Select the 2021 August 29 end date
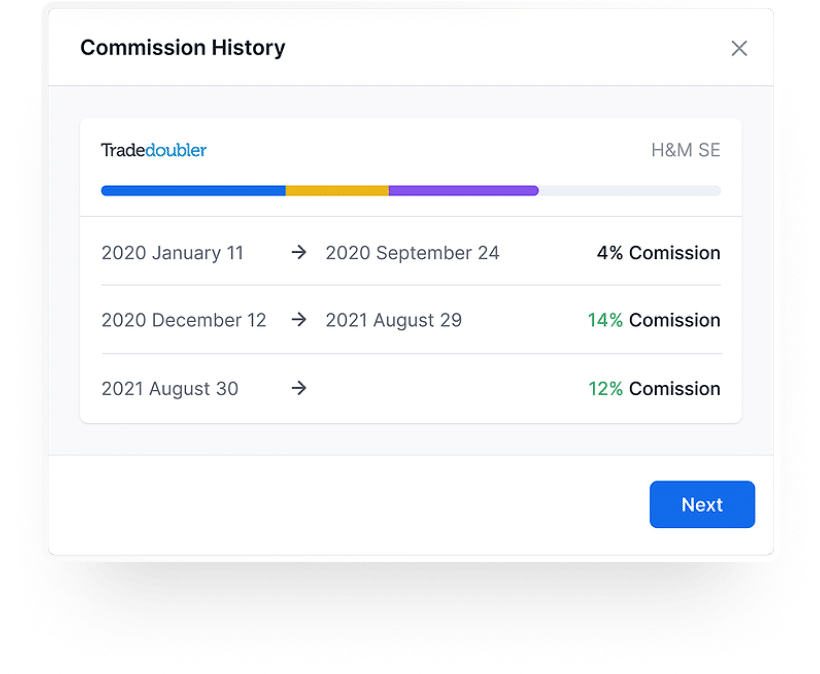820x674 pixels. 393,320
